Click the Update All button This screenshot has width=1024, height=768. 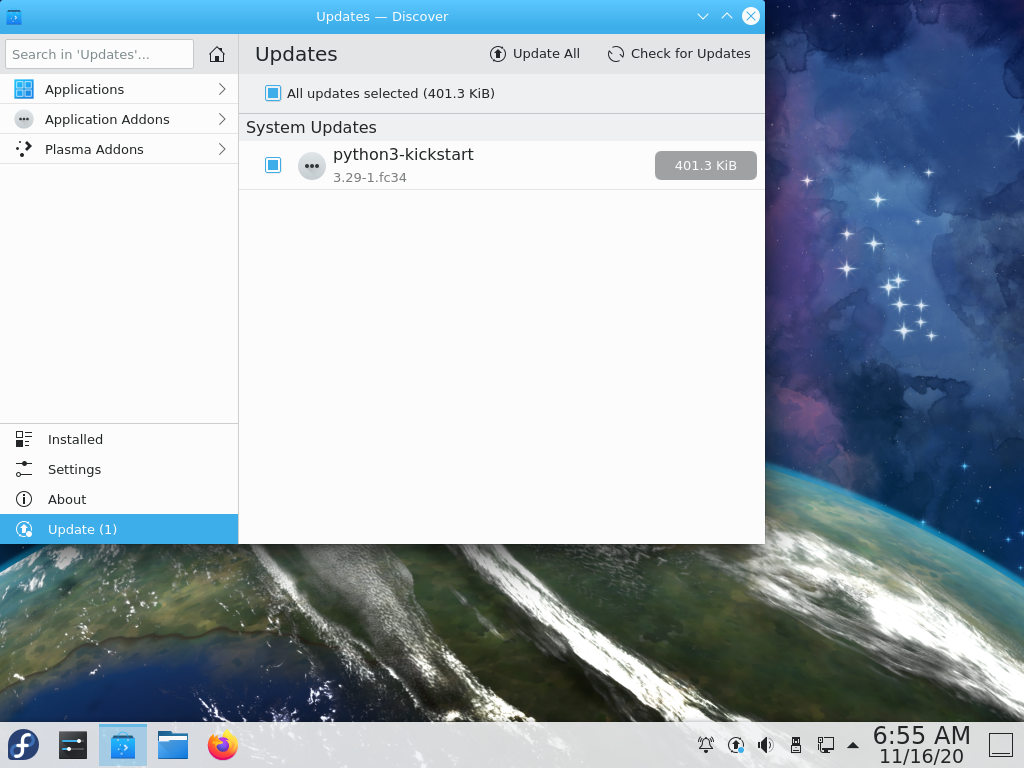(535, 54)
